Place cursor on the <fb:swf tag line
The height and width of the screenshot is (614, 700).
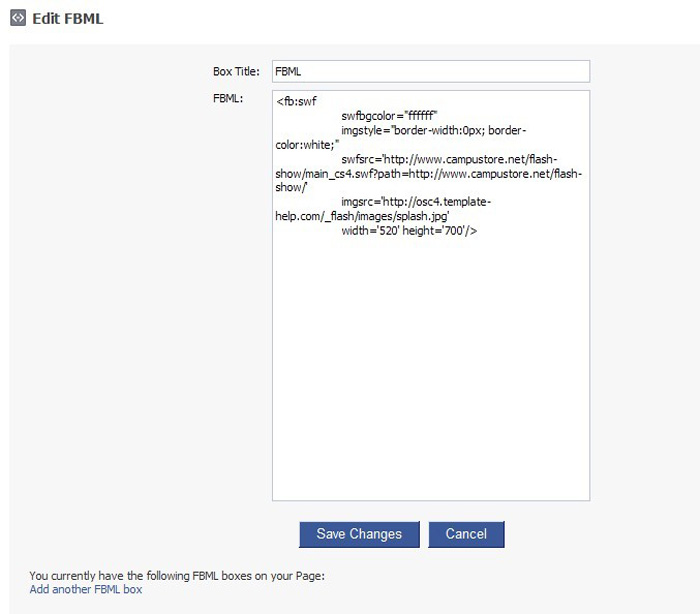coord(296,101)
